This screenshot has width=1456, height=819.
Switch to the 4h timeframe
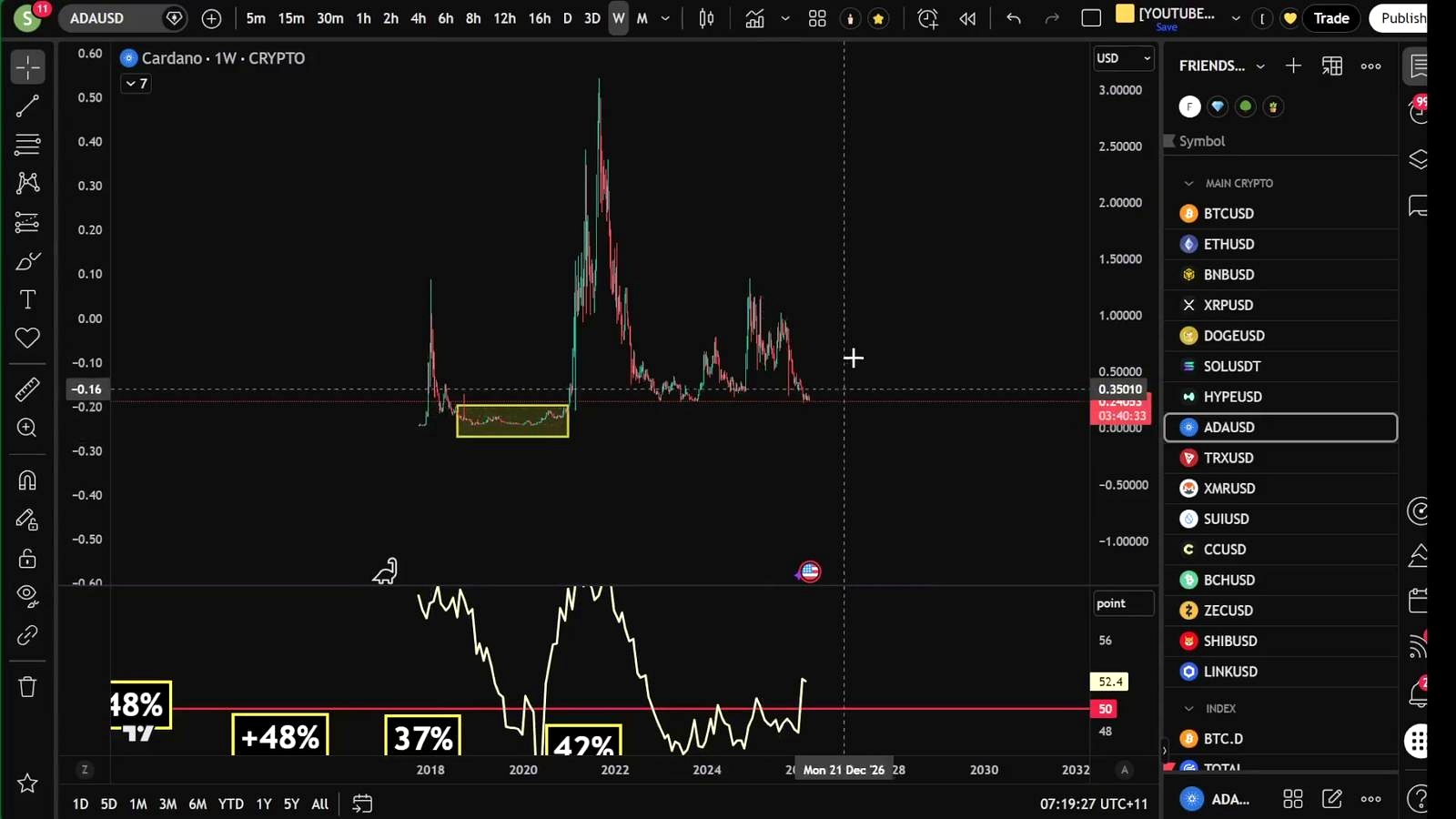[x=418, y=18]
